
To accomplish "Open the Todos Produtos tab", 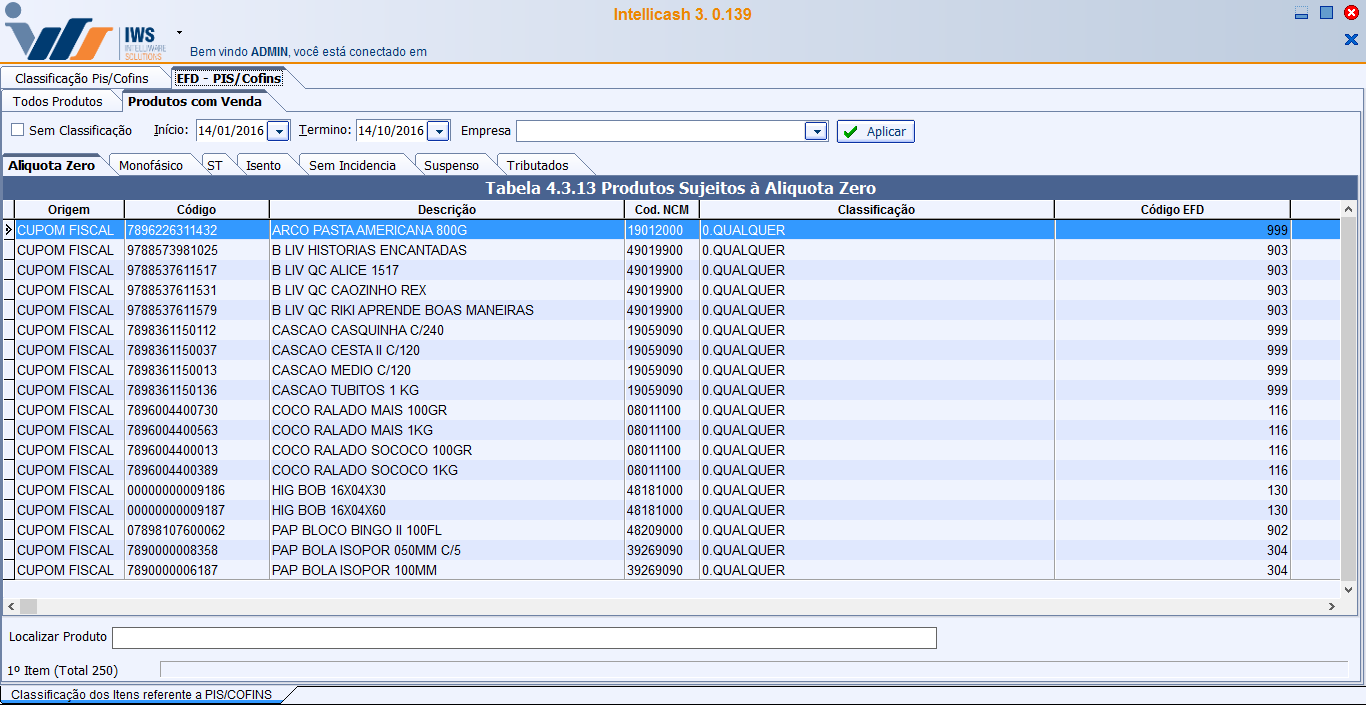I will tap(58, 101).
